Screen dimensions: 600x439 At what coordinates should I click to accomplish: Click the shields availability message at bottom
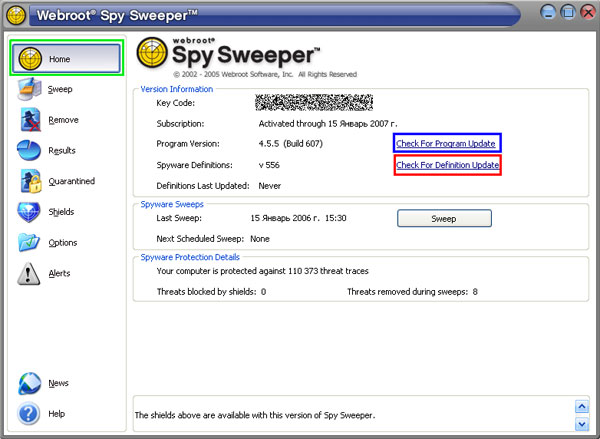pos(255,415)
